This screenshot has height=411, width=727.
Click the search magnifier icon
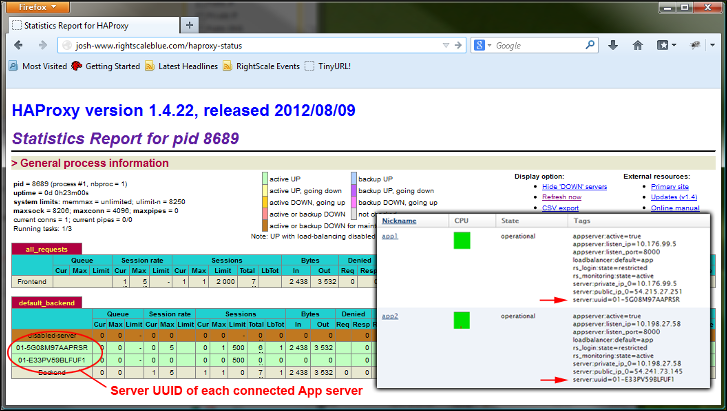coord(590,45)
